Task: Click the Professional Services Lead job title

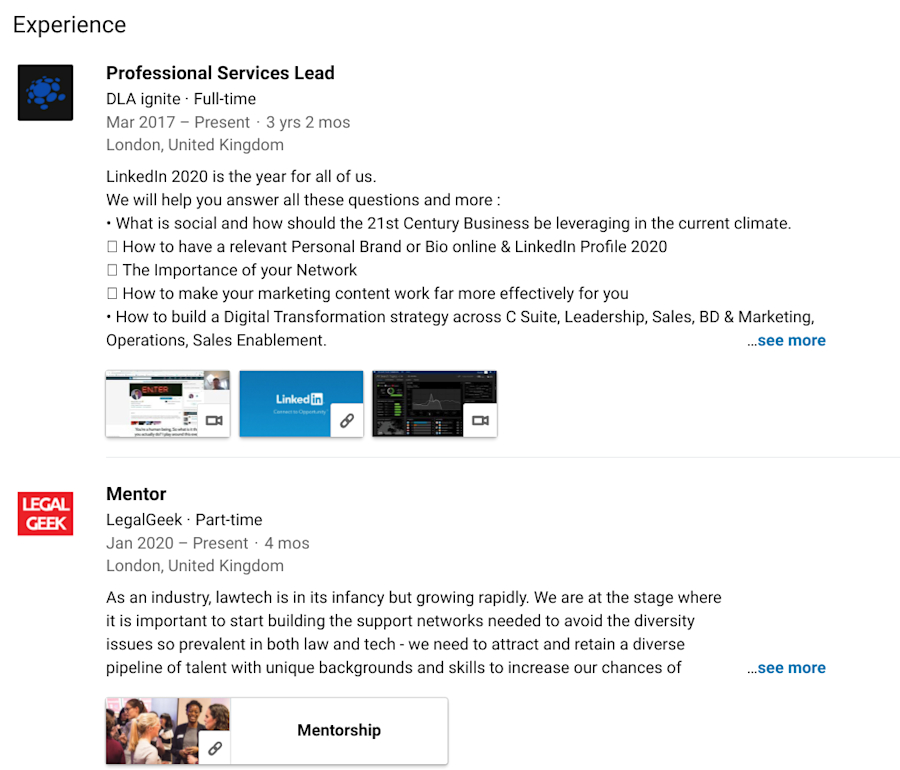Action: [220, 73]
